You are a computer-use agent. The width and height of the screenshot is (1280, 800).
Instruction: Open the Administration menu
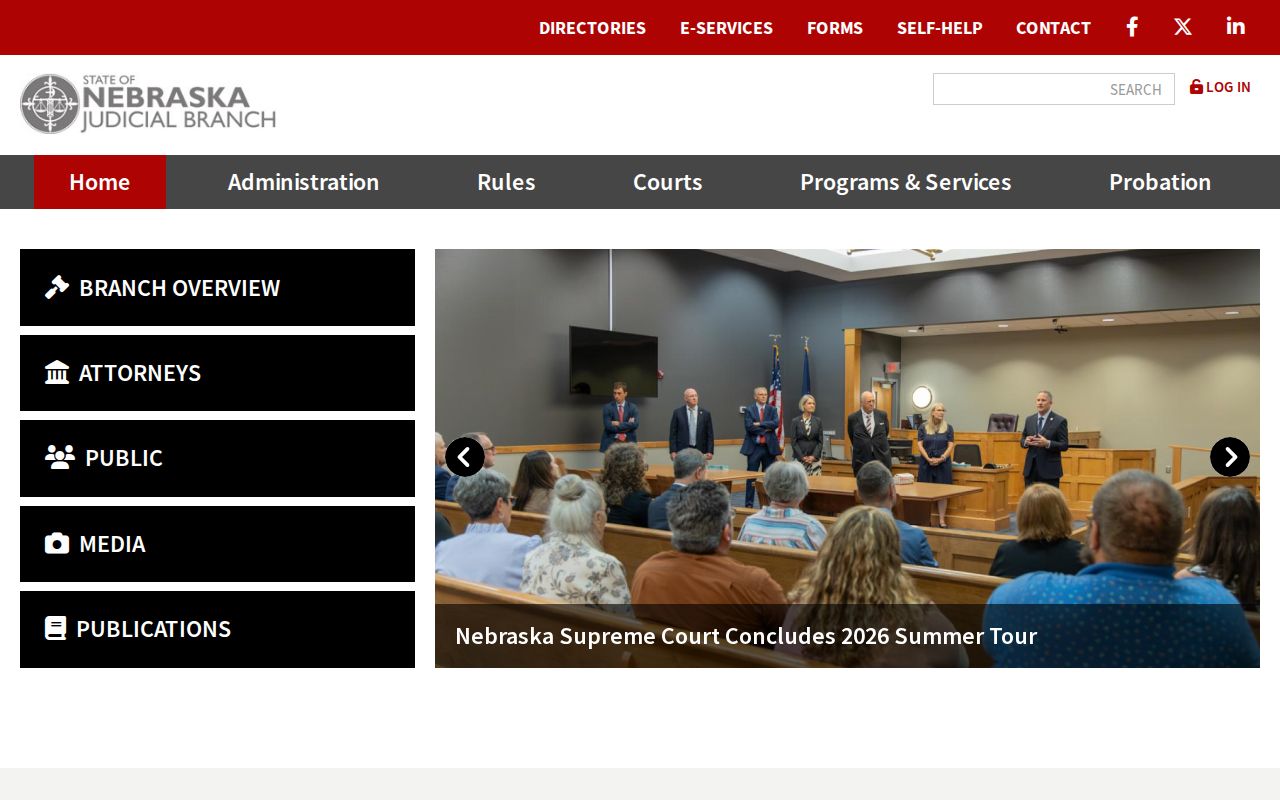tap(303, 182)
